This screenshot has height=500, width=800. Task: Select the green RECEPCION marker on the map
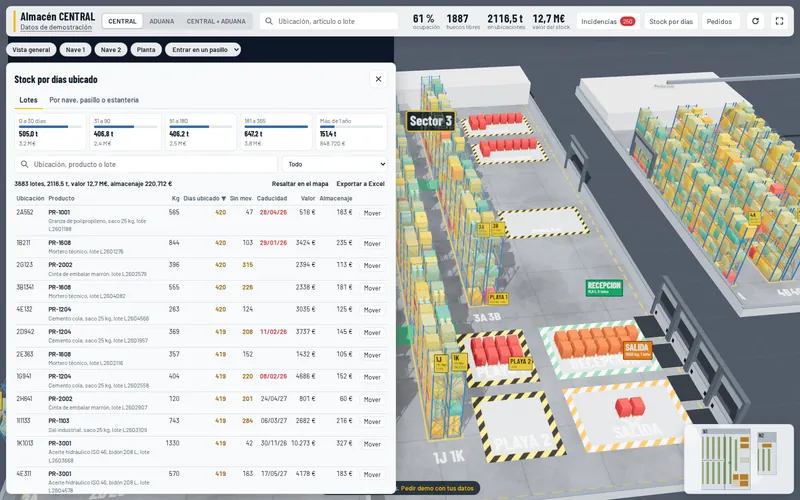[x=604, y=288]
